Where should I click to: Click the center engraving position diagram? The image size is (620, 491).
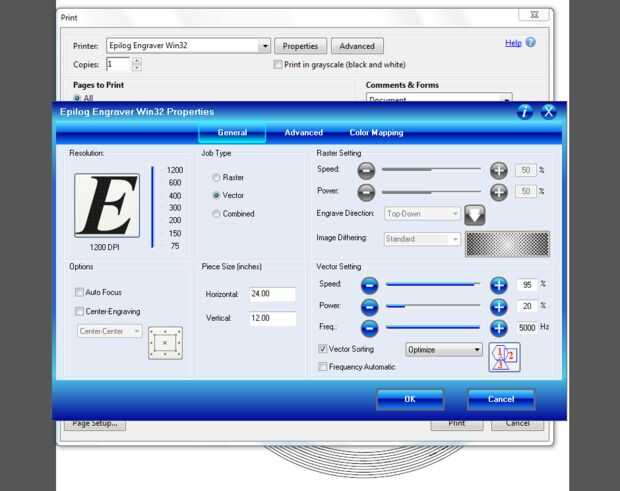pos(165,343)
